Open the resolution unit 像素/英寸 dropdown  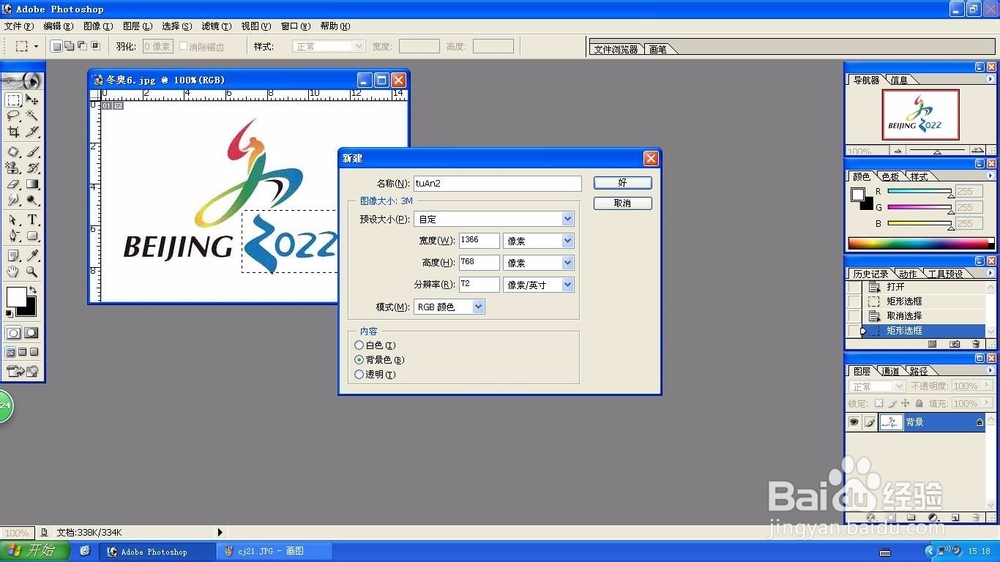click(567, 285)
